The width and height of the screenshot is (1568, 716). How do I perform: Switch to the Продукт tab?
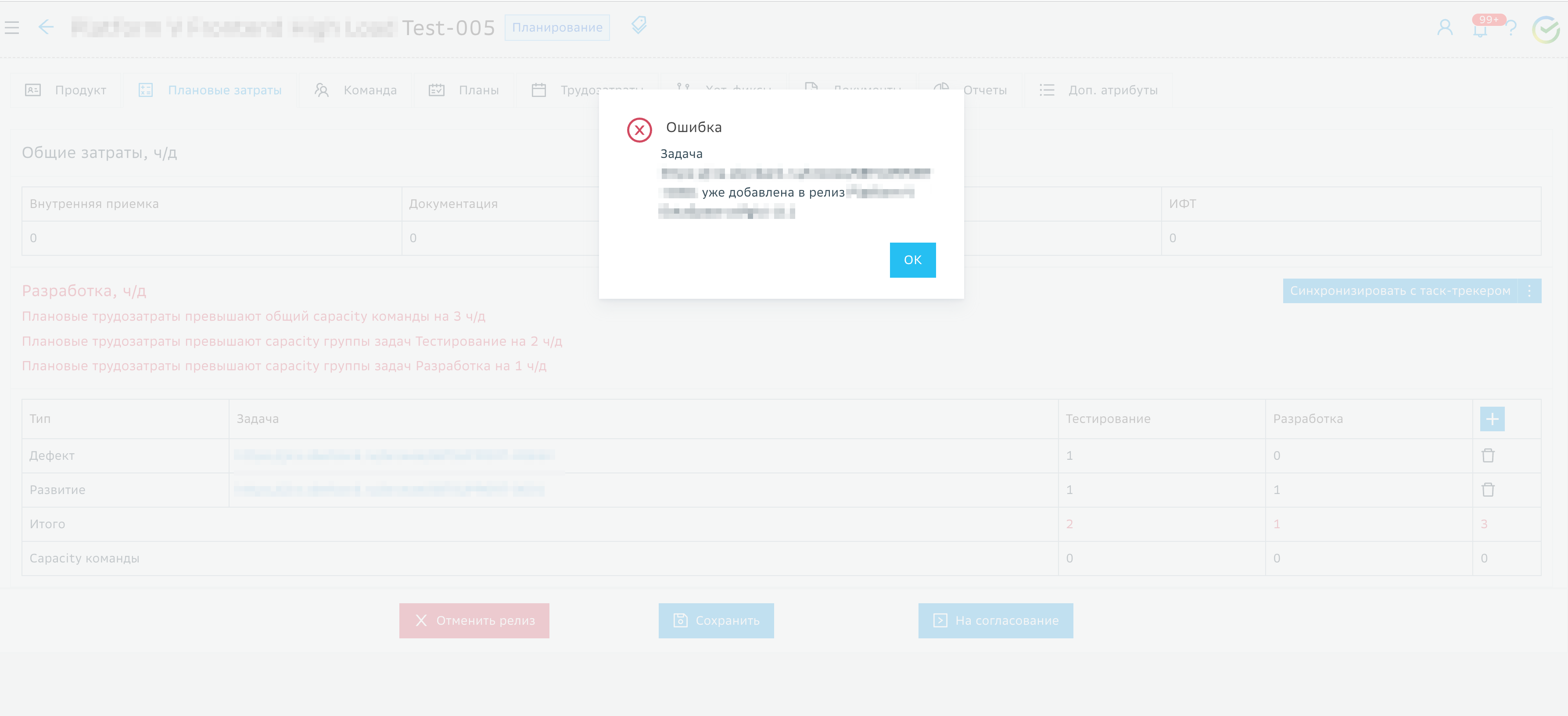66,90
